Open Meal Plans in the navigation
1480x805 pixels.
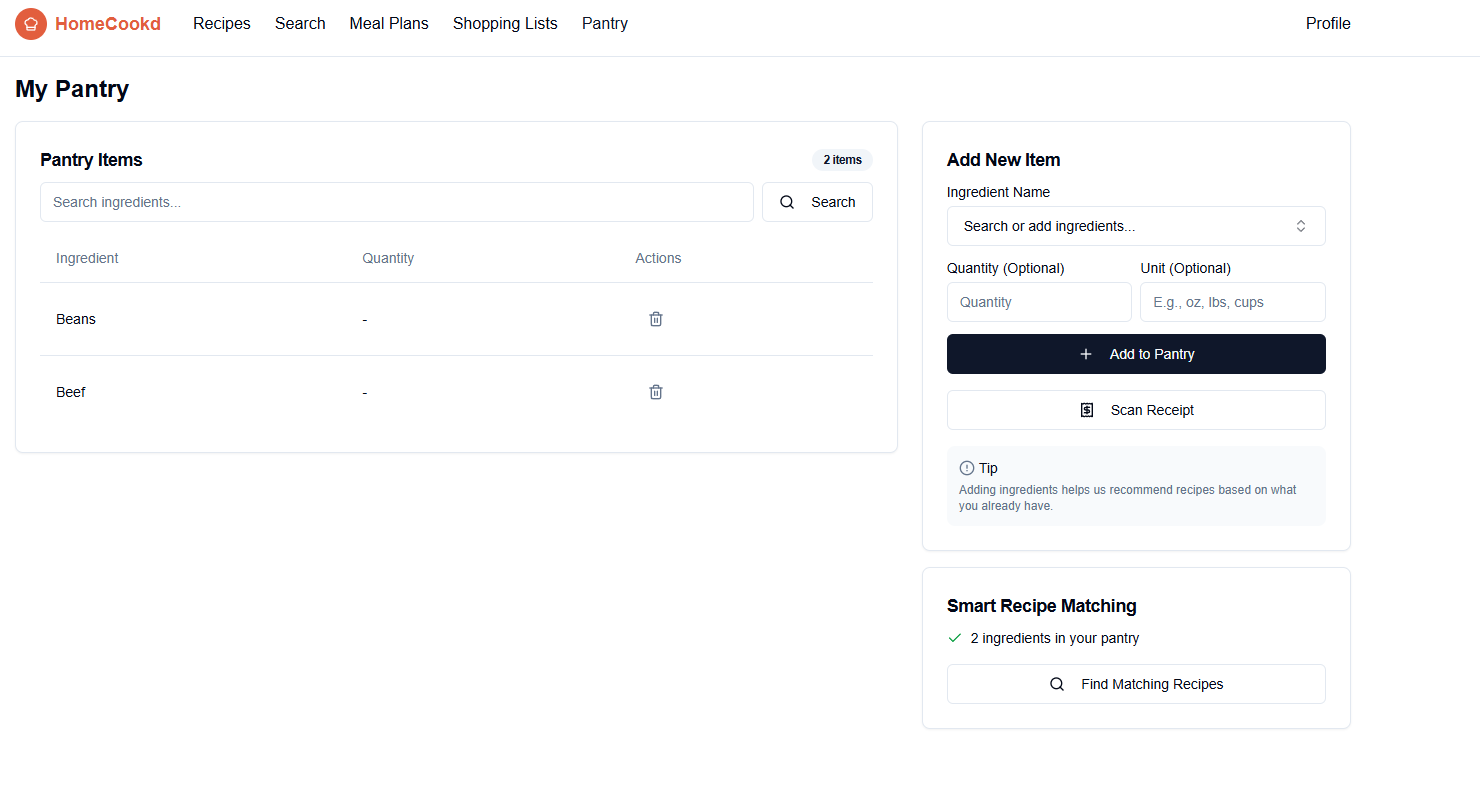[389, 24]
